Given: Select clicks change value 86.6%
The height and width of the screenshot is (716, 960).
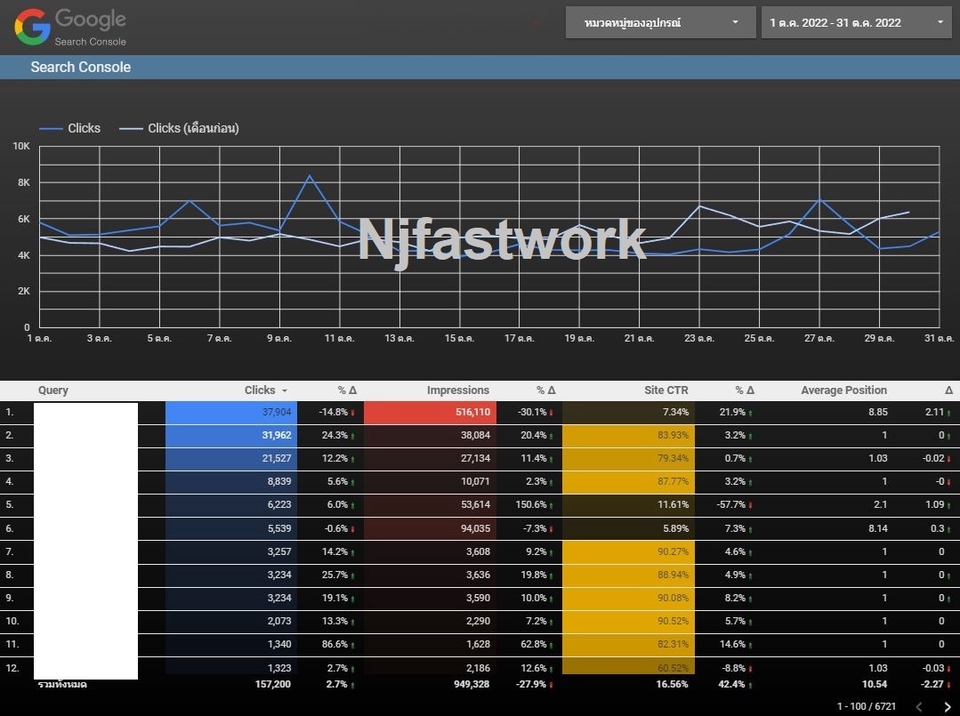Looking at the screenshot, I should coord(335,644).
